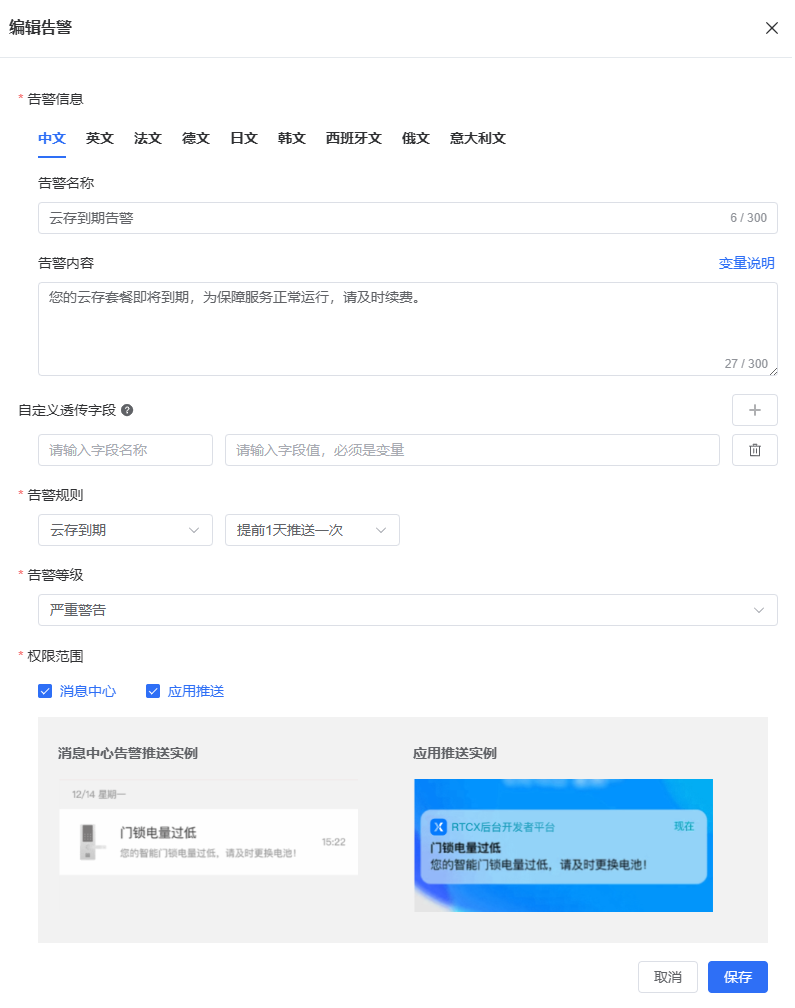The image size is (795, 1008).
Task: Click the 应用推送实例 heading
Action: [455, 753]
